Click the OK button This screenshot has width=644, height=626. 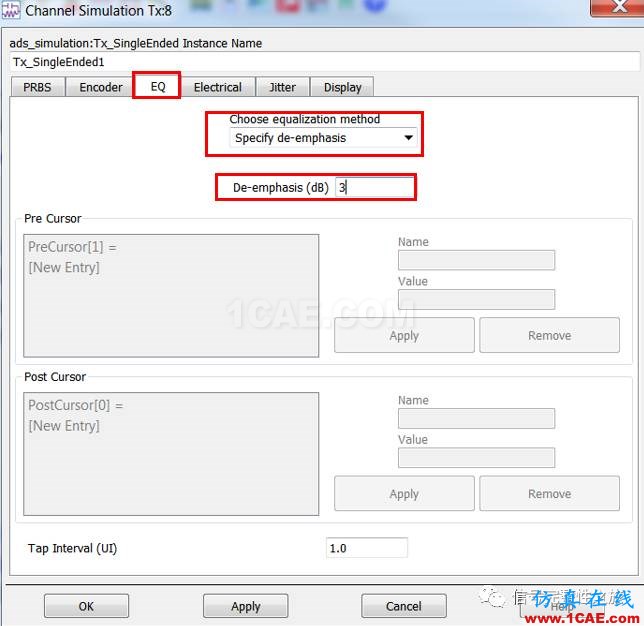tap(86, 606)
